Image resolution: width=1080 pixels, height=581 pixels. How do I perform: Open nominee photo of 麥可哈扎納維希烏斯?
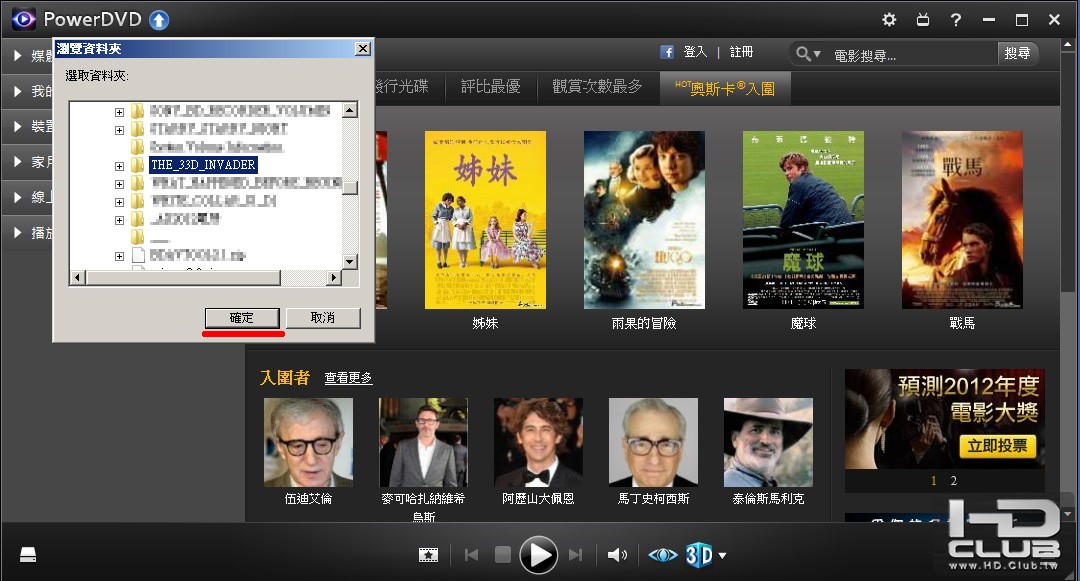(423, 442)
